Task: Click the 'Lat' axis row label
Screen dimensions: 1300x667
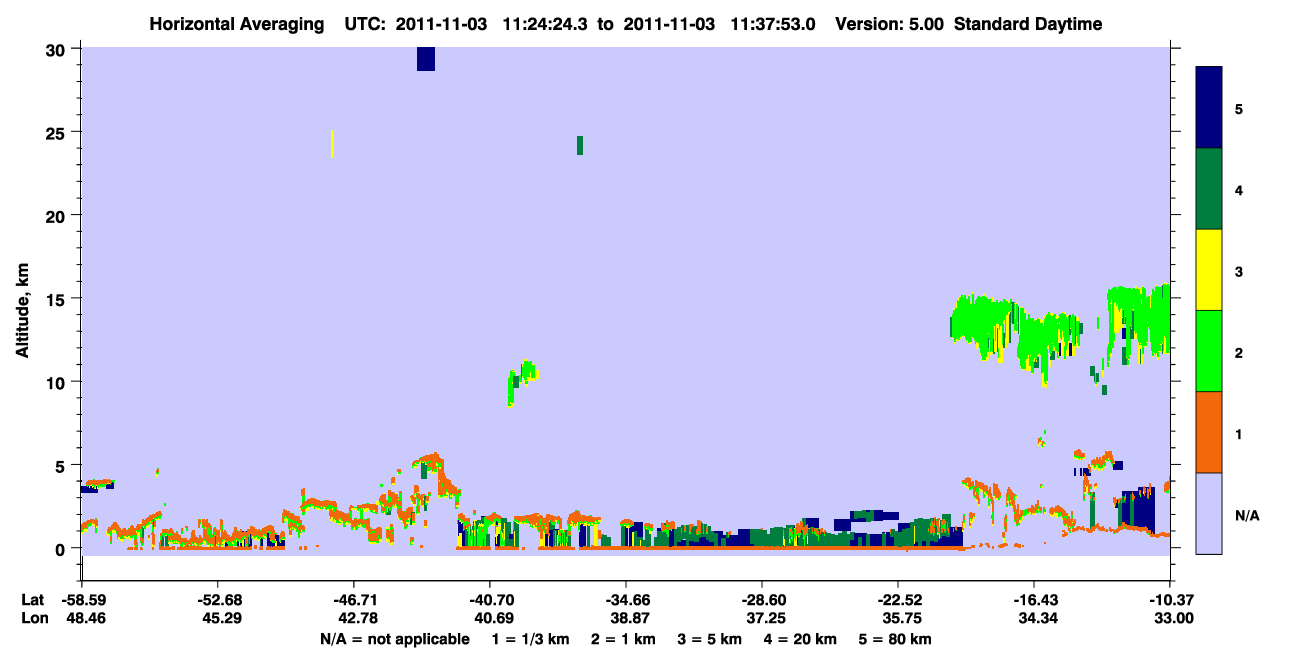Action: click(x=32, y=600)
